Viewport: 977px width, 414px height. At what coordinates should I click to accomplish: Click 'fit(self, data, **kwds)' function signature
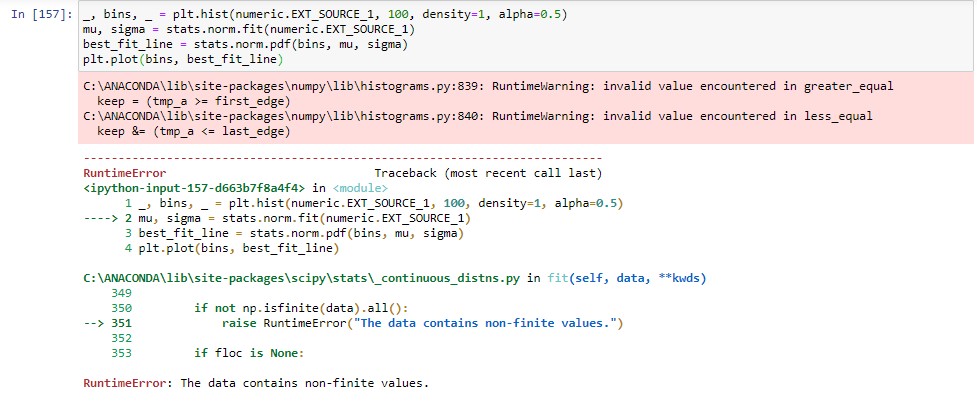click(x=627, y=278)
